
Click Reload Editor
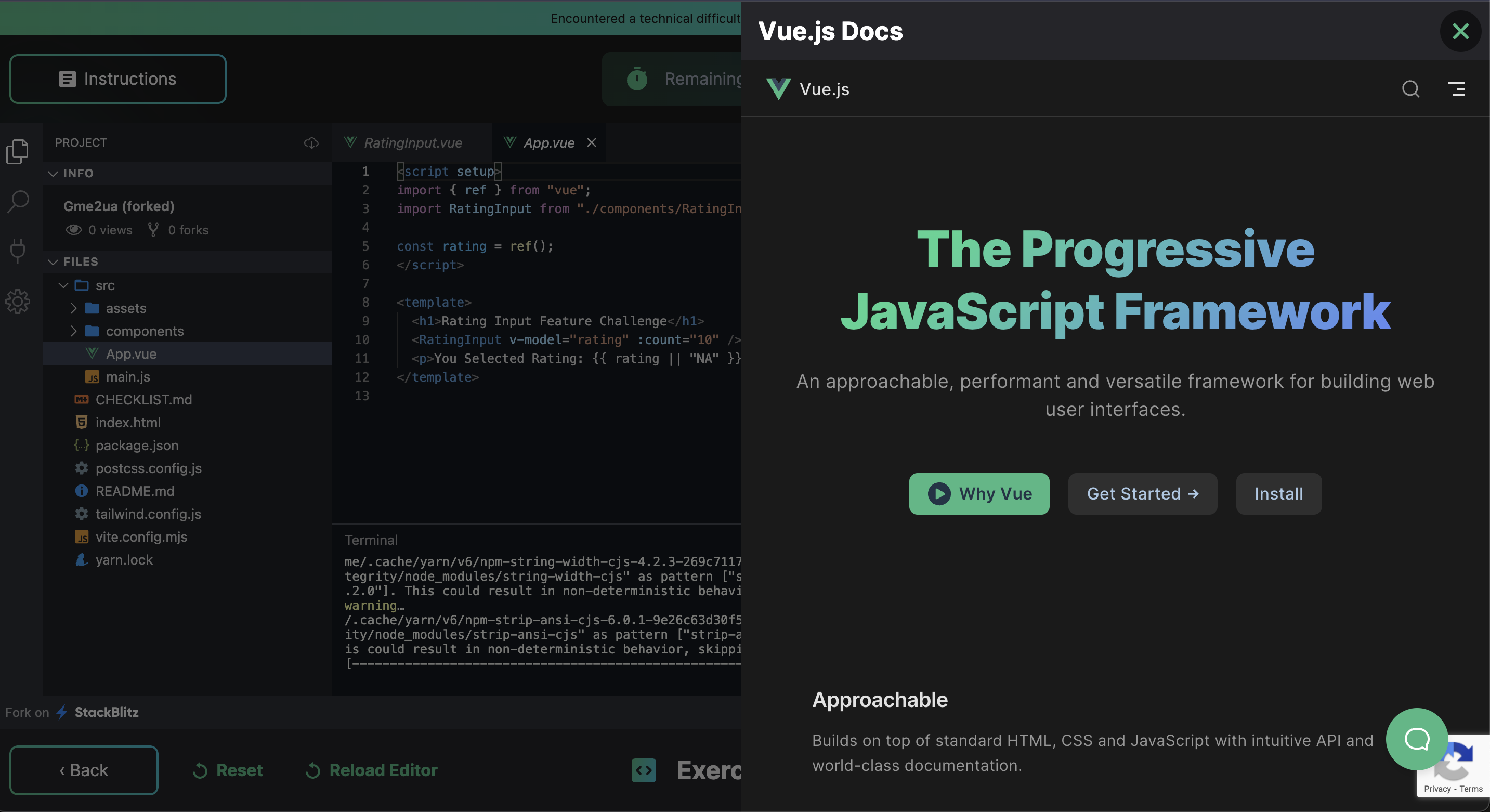372,770
